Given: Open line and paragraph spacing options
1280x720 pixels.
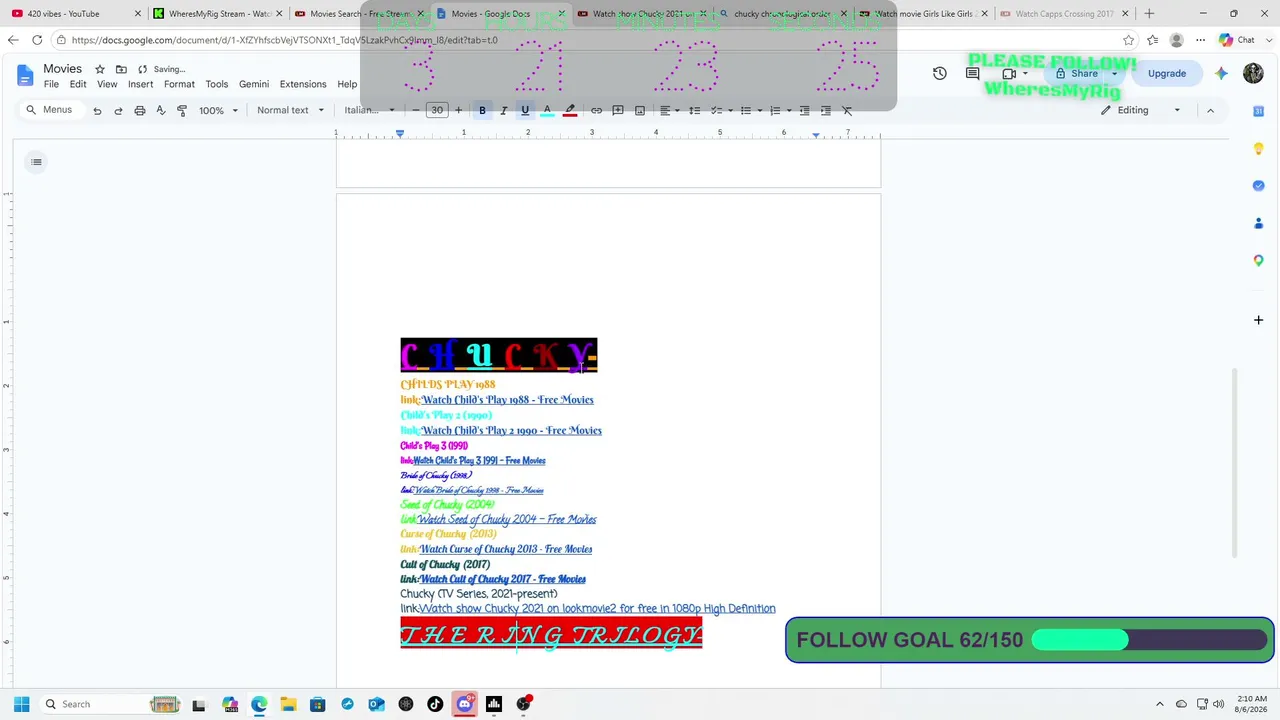Looking at the screenshot, I should point(694,110).
